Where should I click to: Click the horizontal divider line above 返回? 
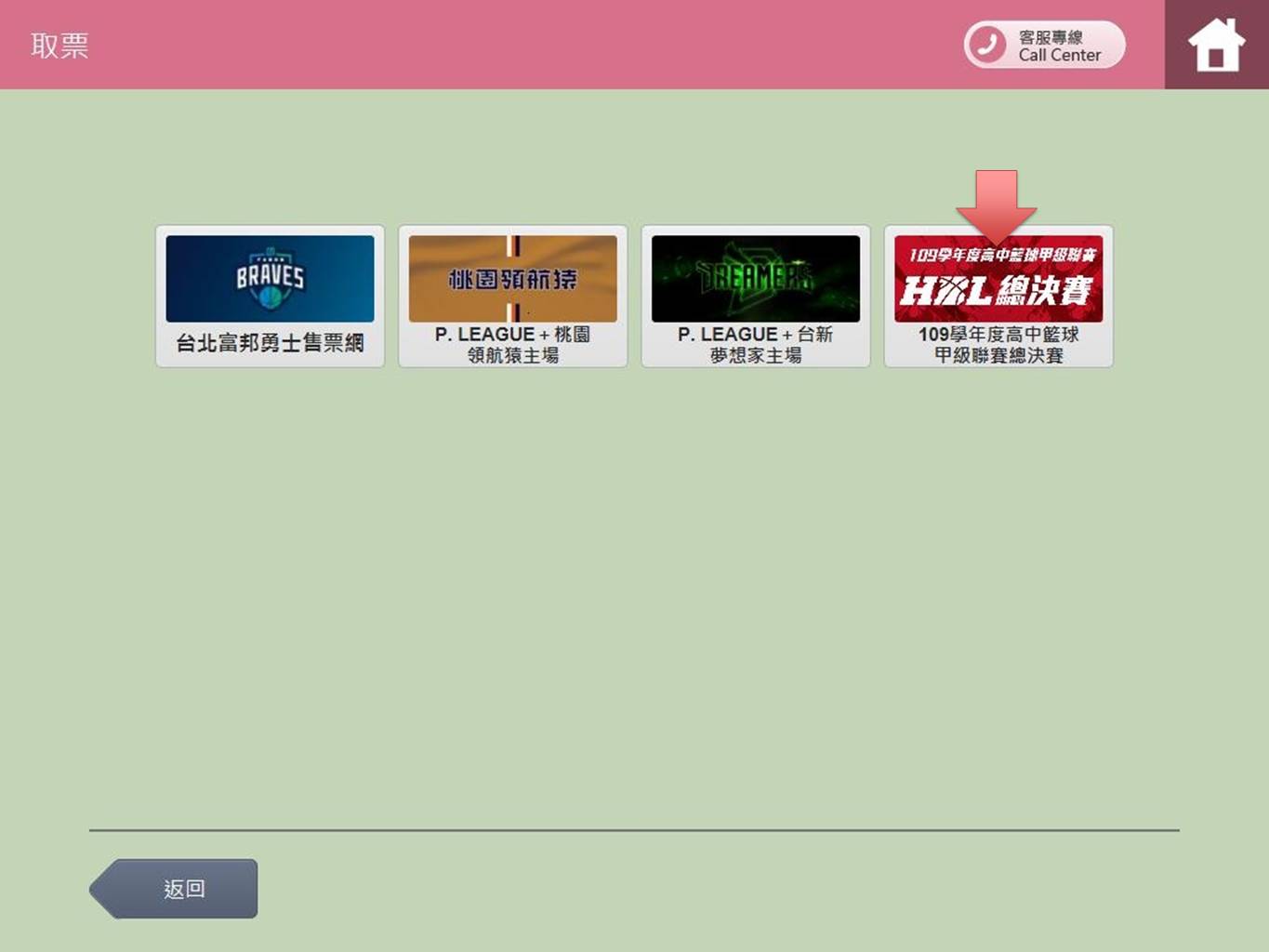click(x=634, y=829)
